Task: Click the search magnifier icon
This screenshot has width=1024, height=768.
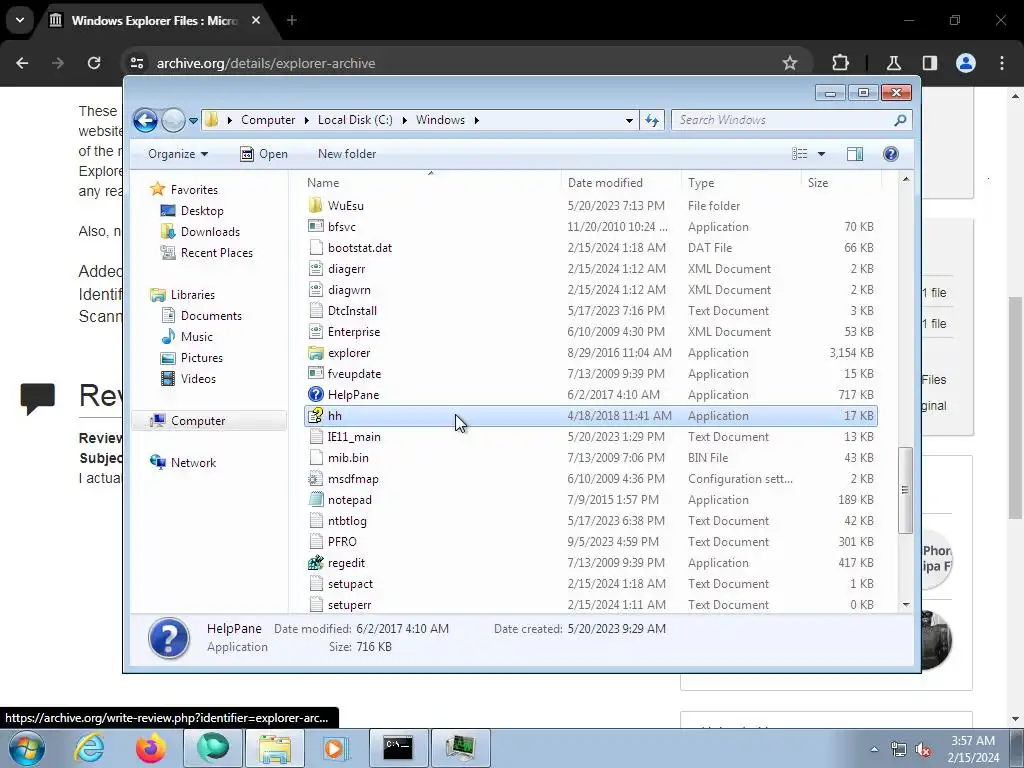Action: [x=901, y=120]
